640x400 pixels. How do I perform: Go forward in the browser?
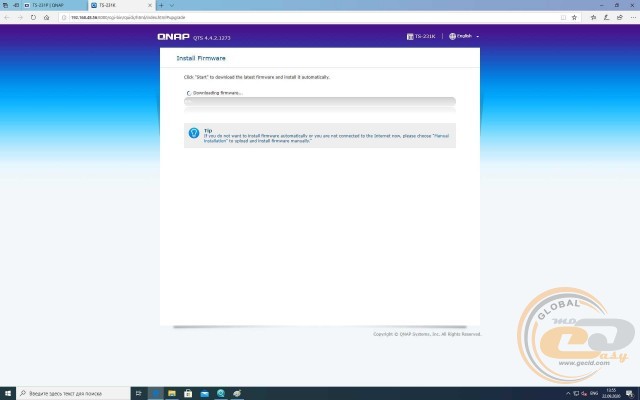click(x=20, y=18)
